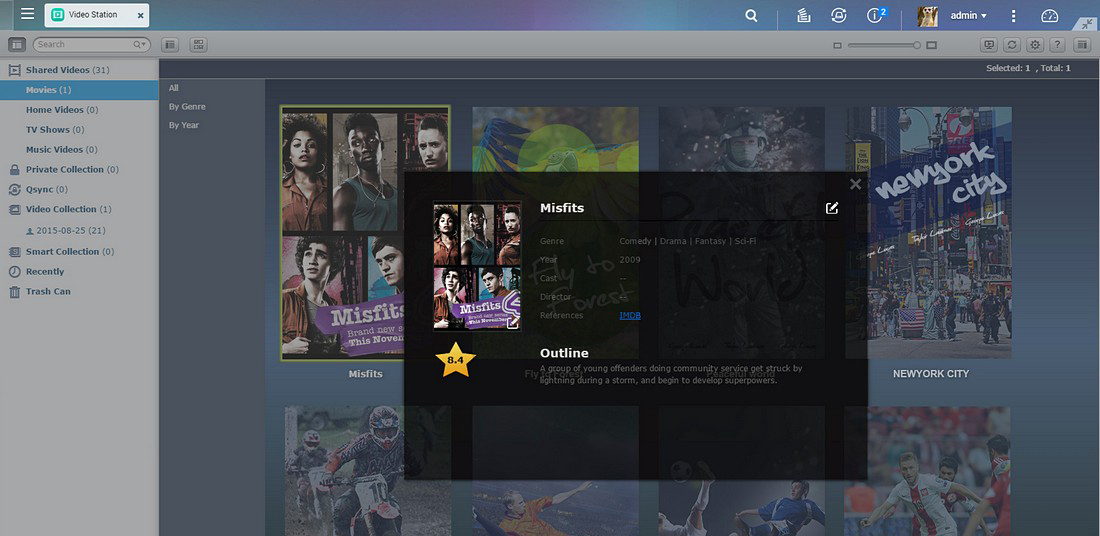Screen dimensions: 1100x536
Task: Select the NEWYORK CITY video thumbnail
Action: pos(929,232)
